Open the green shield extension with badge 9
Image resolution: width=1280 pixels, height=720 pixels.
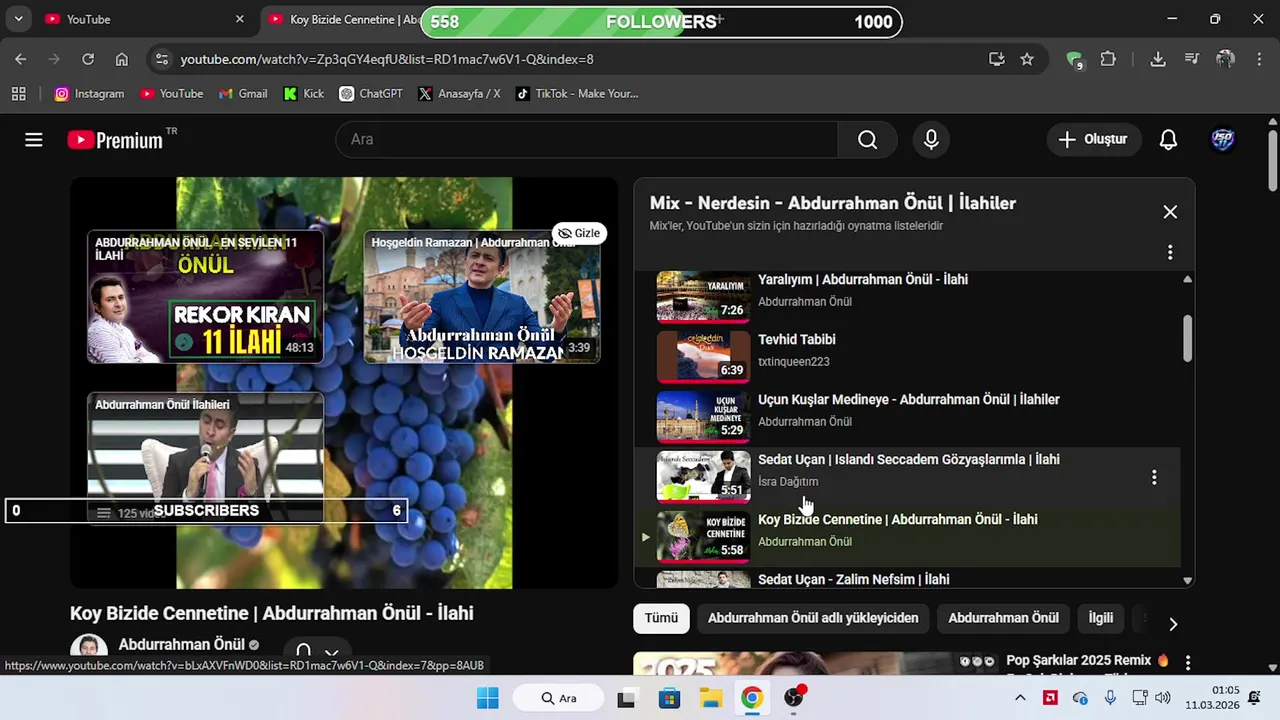coord(1075,60)
